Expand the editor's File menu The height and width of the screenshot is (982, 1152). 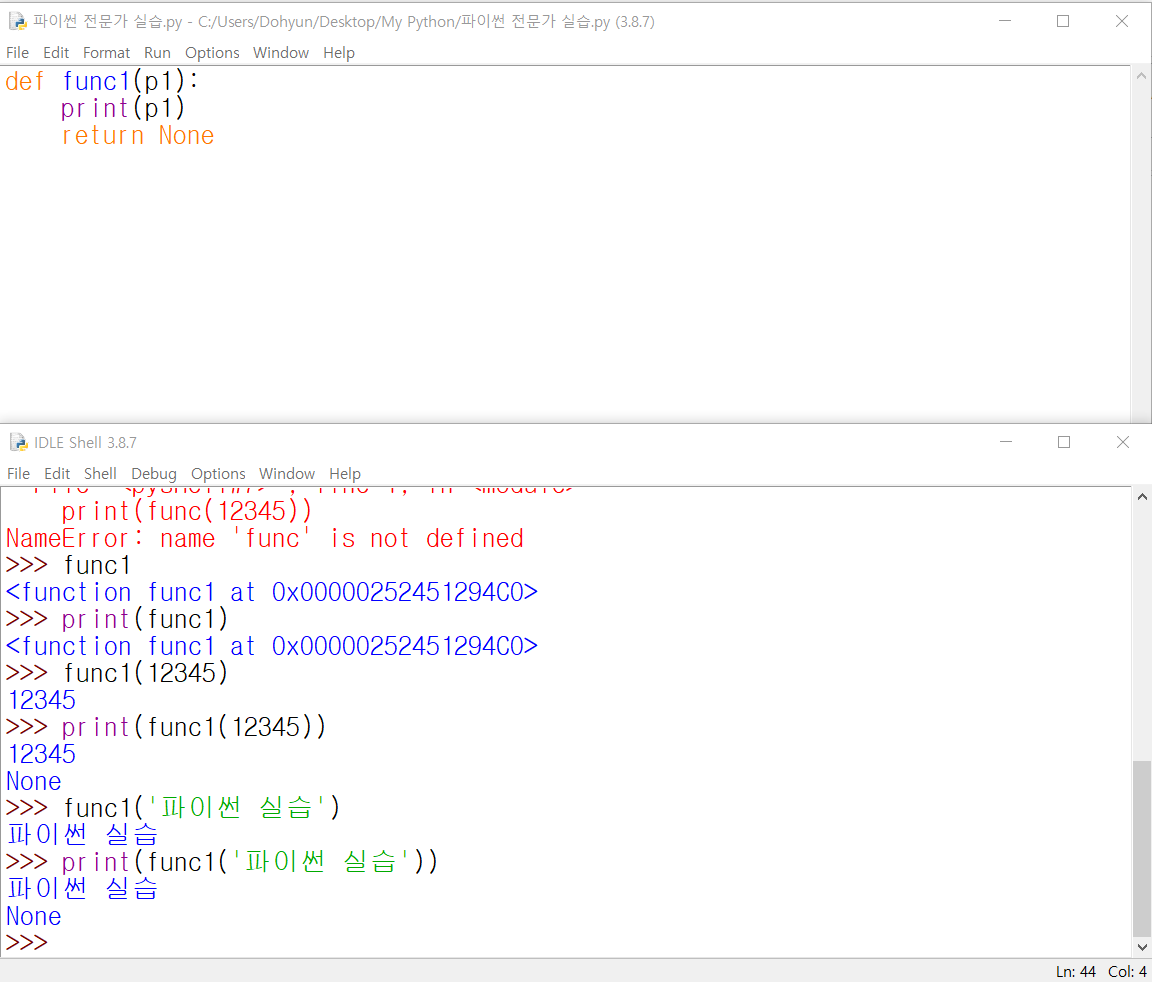coord(18,53)
